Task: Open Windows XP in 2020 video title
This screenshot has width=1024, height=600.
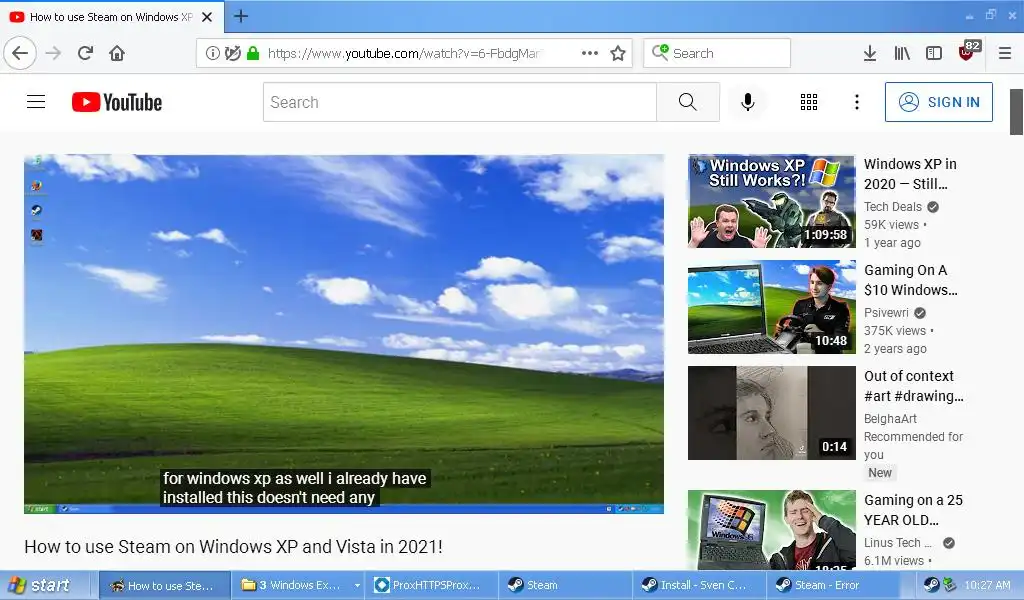Action: click(x=910, y=174)
